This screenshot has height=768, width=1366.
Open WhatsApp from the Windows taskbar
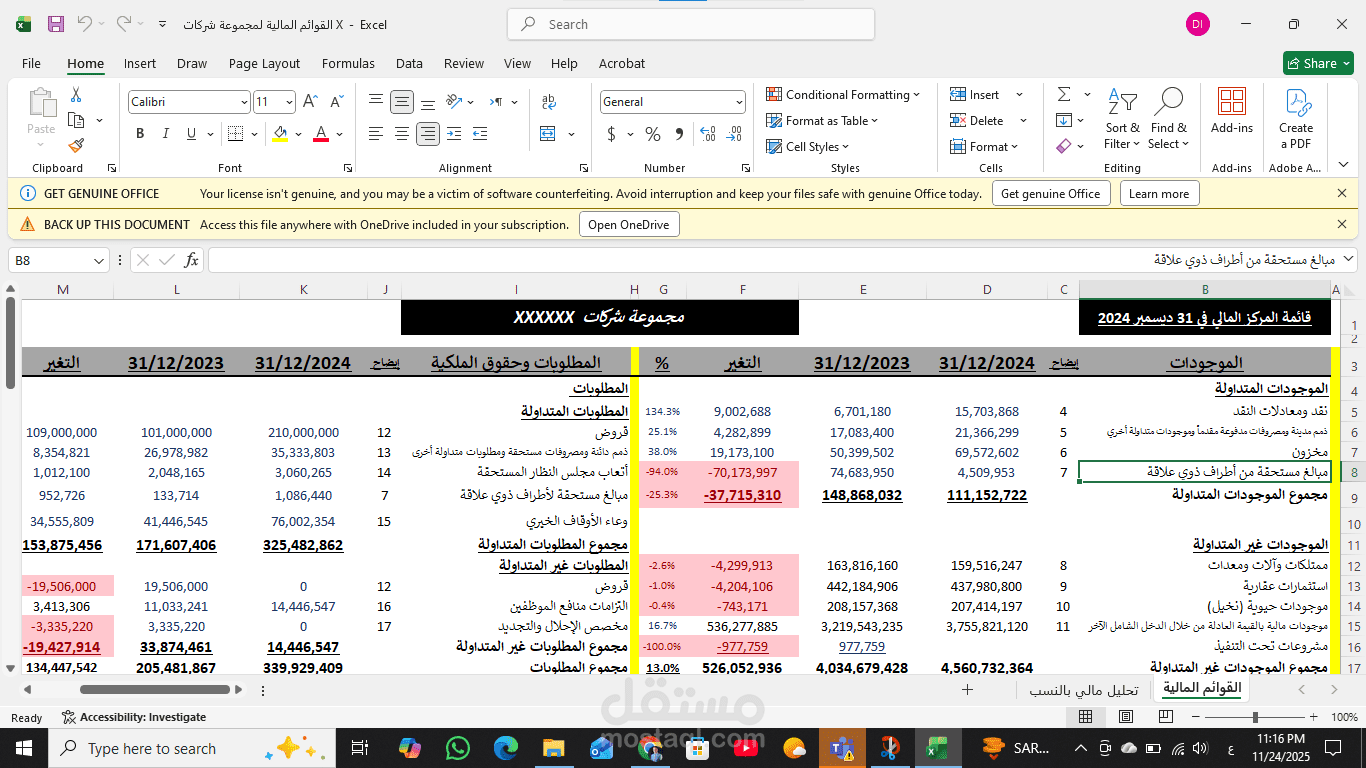(x=458, y=747)
